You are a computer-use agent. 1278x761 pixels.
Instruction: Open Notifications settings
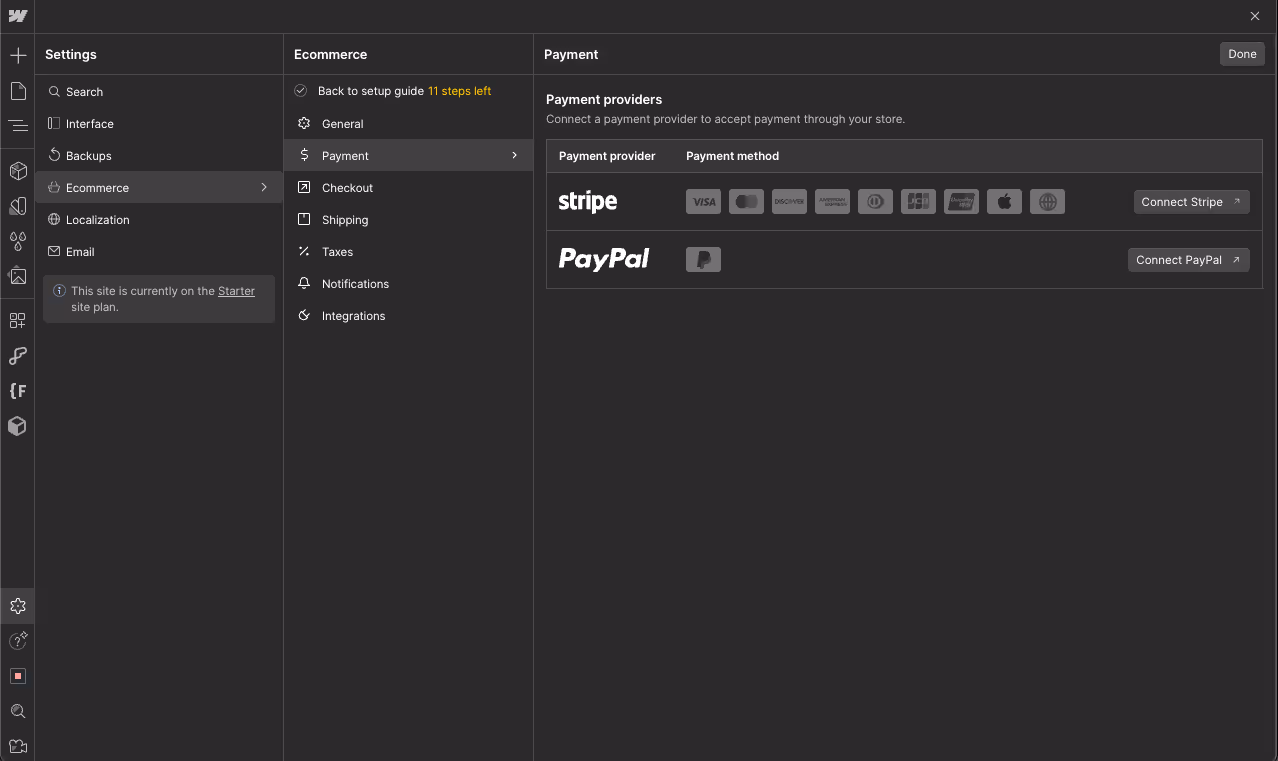pos(408,284)
